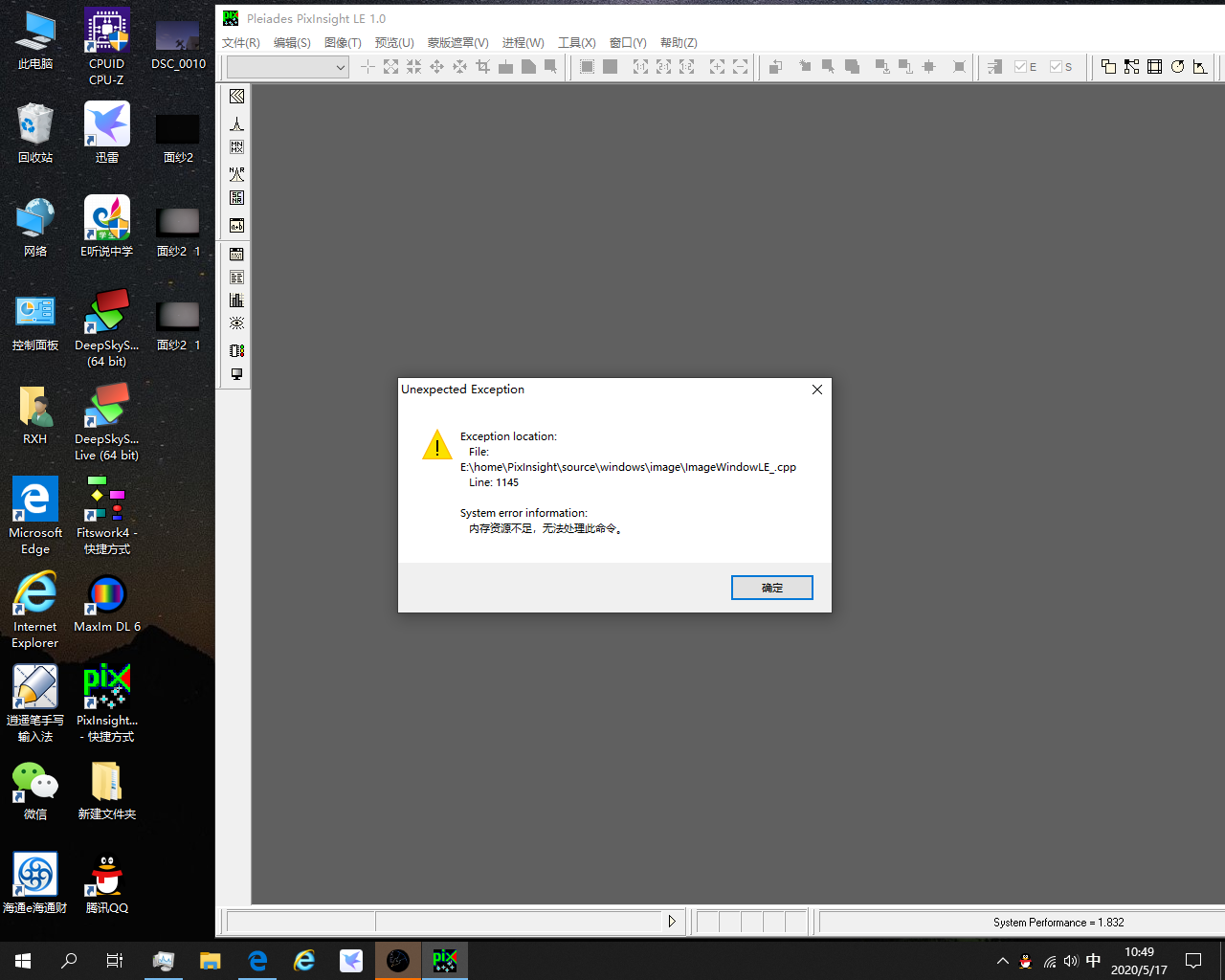The width and height of the screenshot is (1225, 980).
Task: Open the 进程(W) menu
Action: coord(523,43)
